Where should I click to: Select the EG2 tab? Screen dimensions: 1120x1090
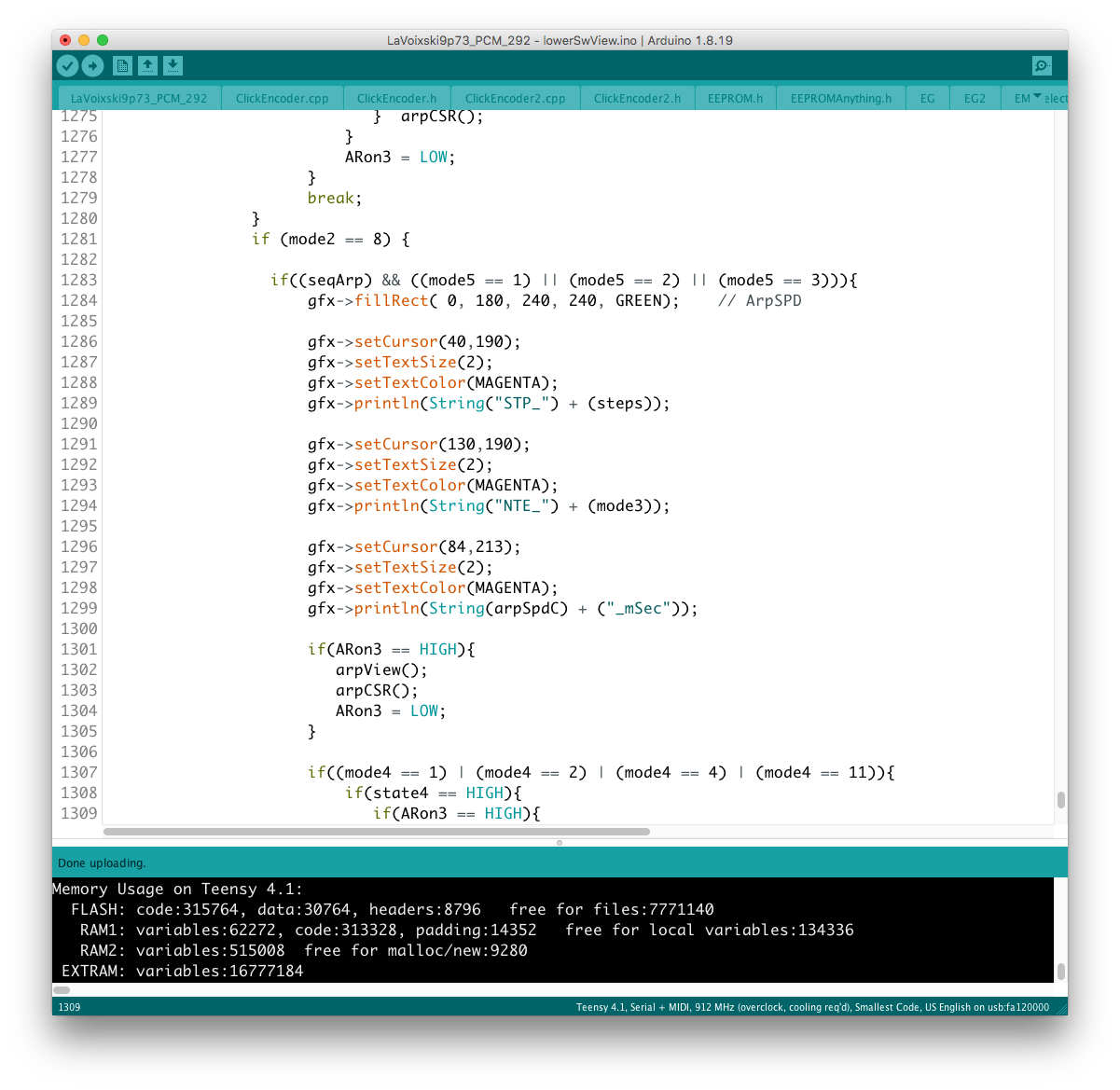coord(975,98)
